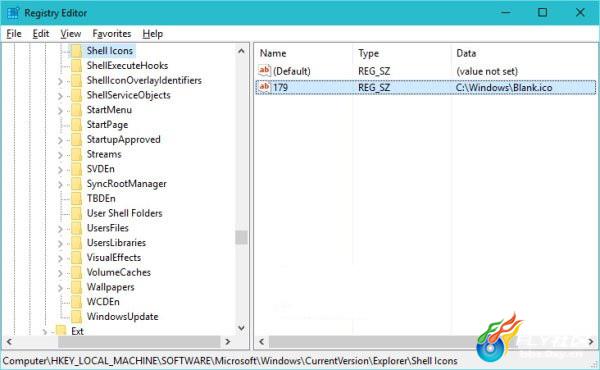Click the Wallpapers folder icon
The height and width of the screenshot is (370, 600).
77,287
